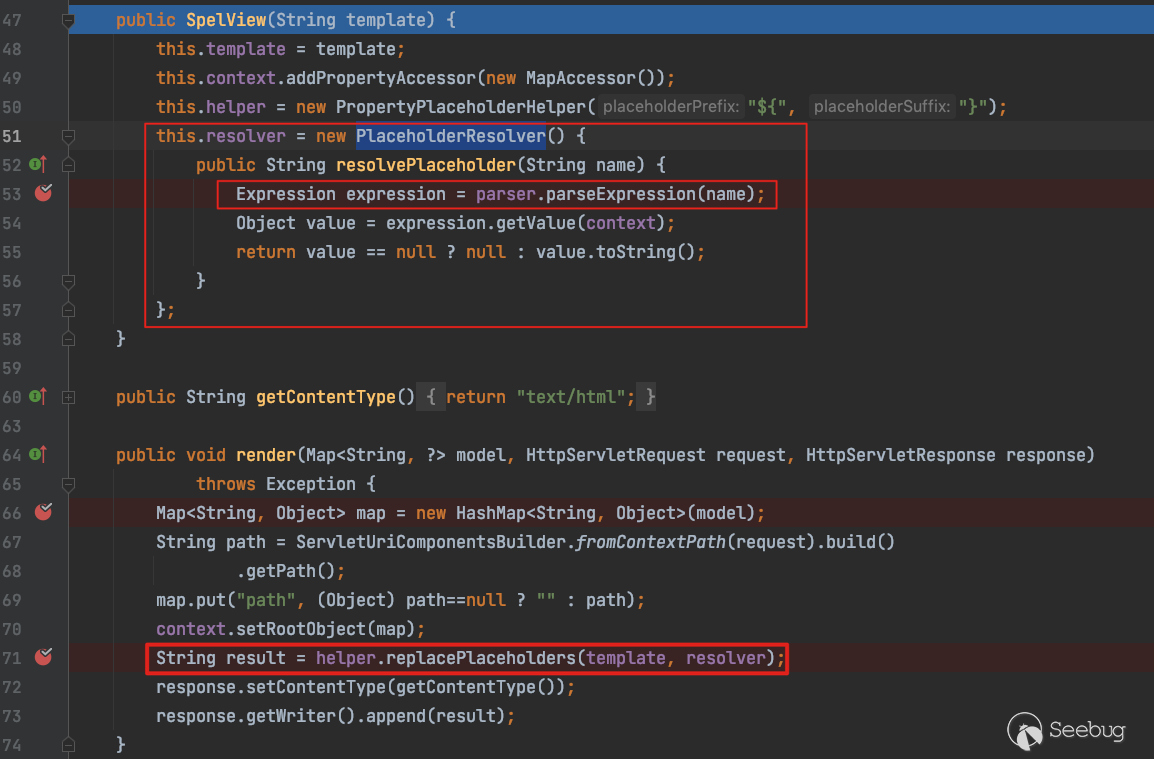
Task: Toggle the breakpoint on line 71
Action: click(x=43, y=656)
